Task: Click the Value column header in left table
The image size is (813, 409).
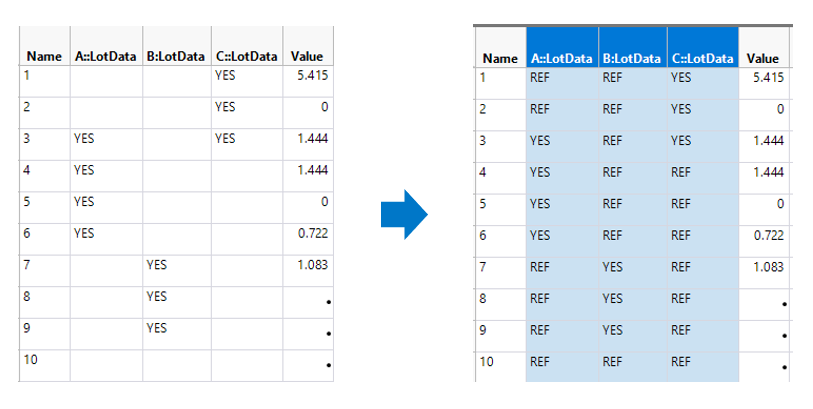Action: 307,56
